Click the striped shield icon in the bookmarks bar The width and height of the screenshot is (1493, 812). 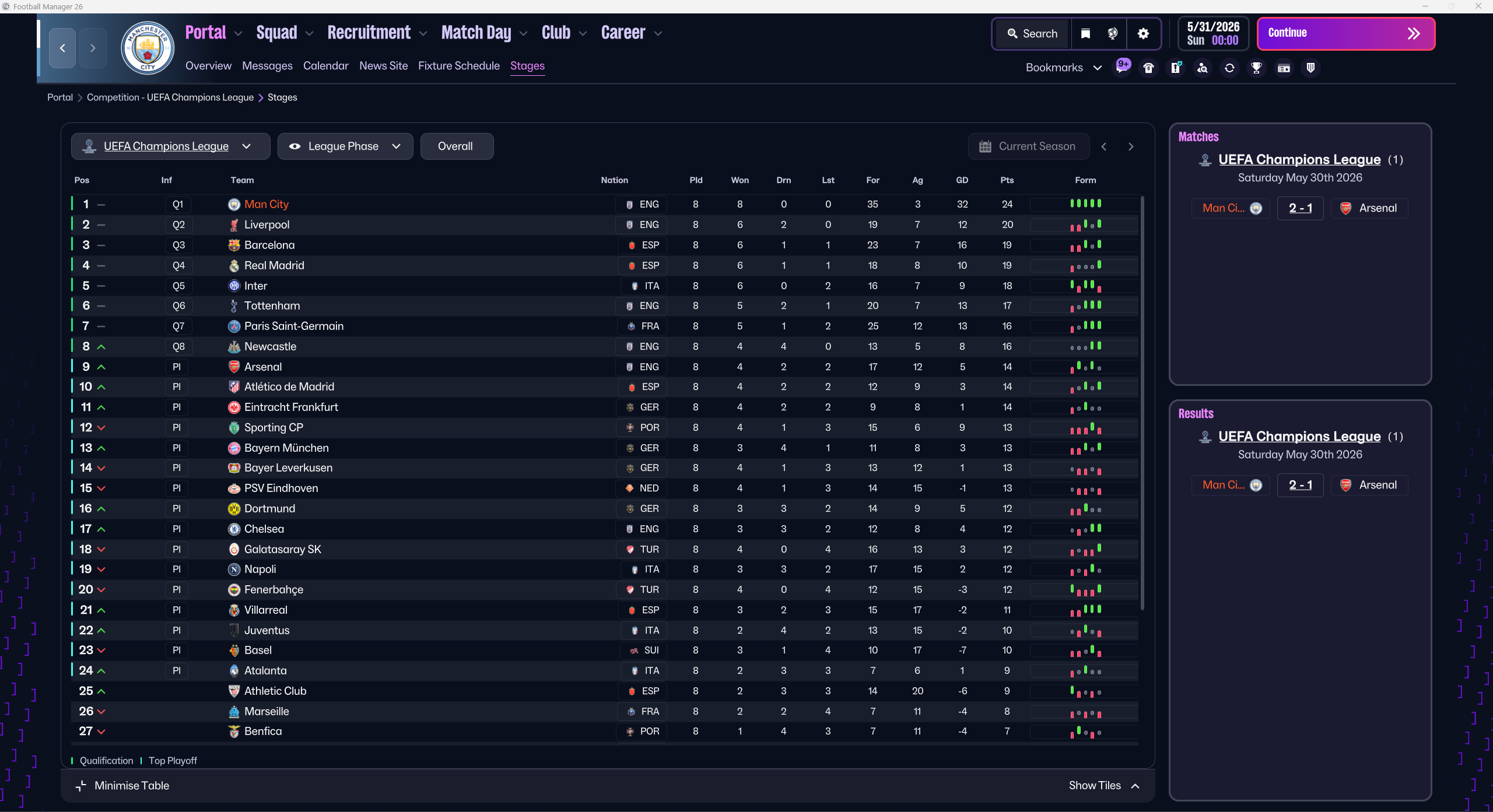pos(1310,68)
